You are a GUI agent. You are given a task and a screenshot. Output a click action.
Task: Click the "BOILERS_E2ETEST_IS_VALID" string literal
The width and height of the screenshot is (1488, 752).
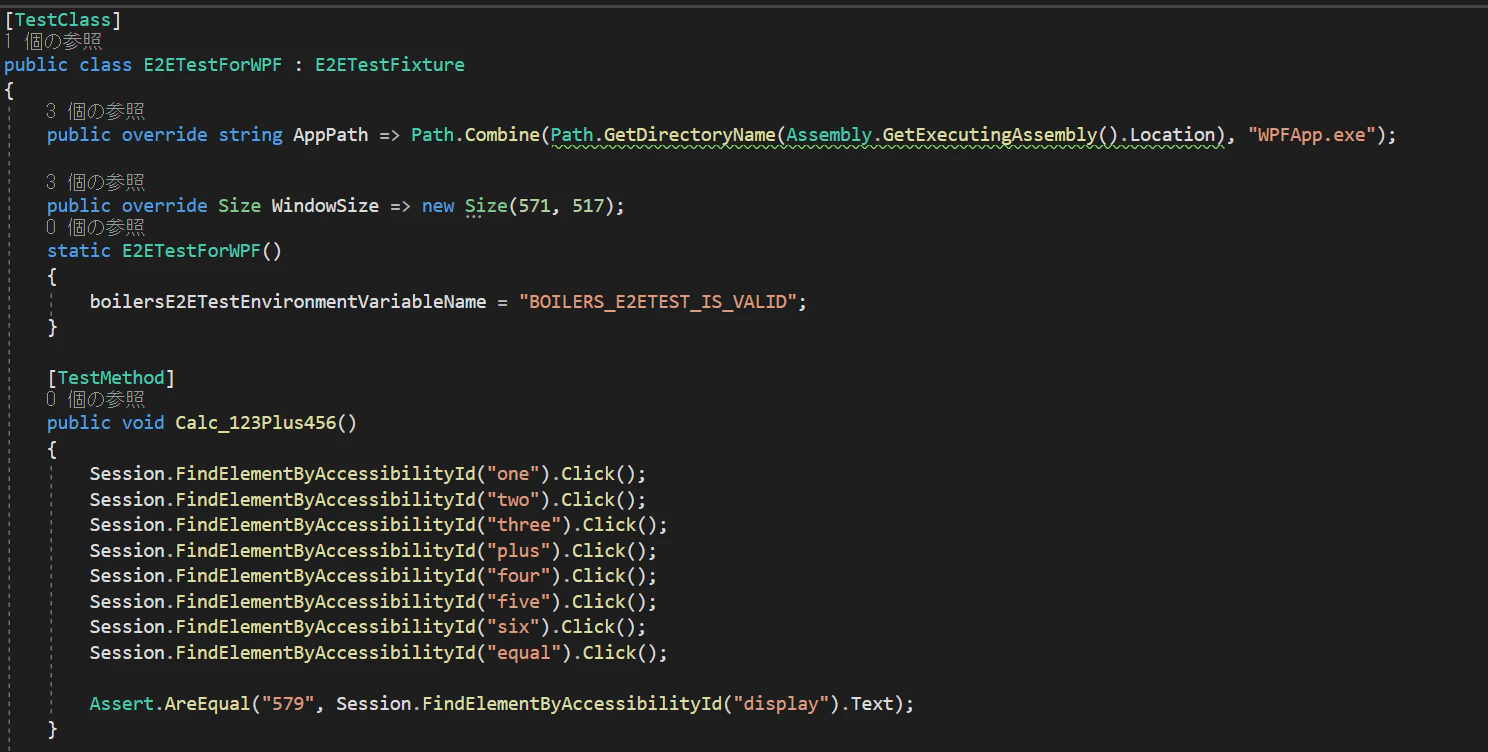click(658, 302)
